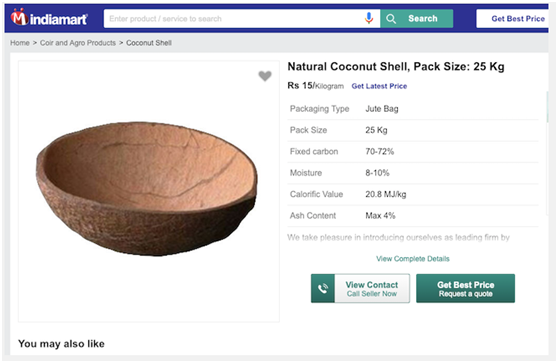
Task: Open Coir and Agro Products breadcrumb
Action: coord(78,43)
